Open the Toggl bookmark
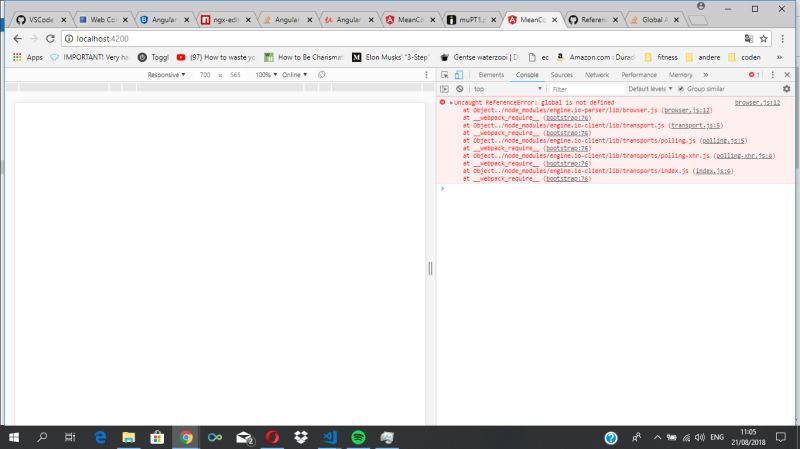The height and width of the screenshot is (449, 800). click(x=154, y=57)
